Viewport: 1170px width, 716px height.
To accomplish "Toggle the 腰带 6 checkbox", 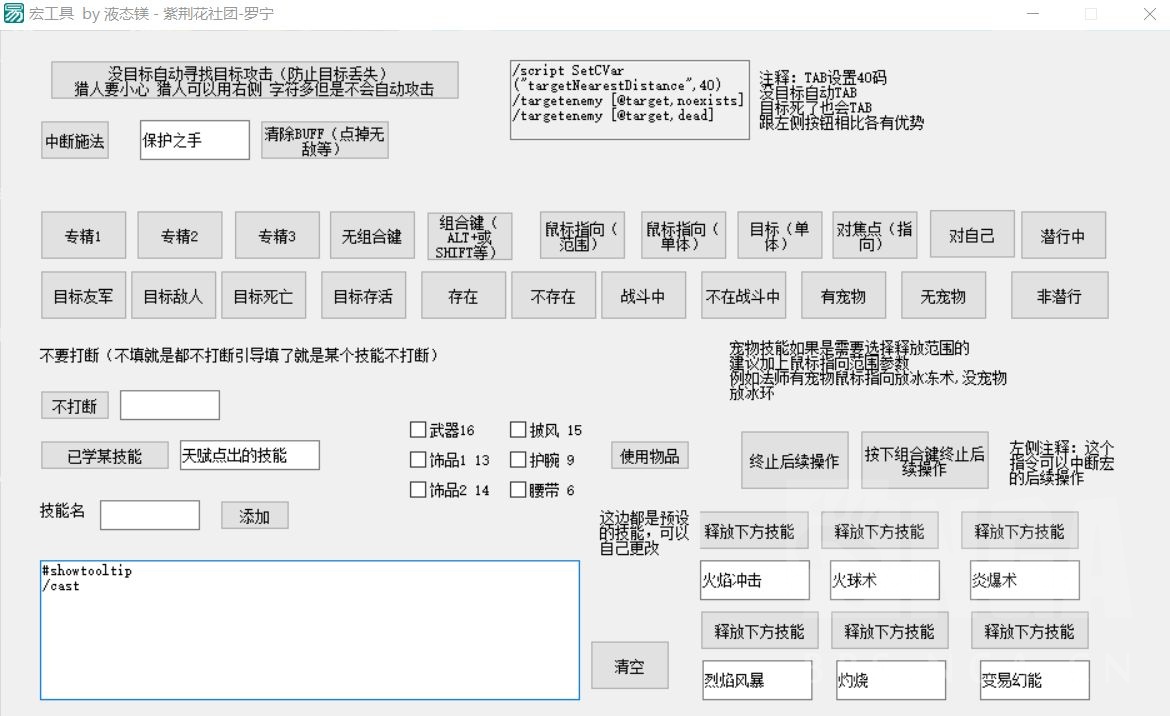I will click(519, 490).
